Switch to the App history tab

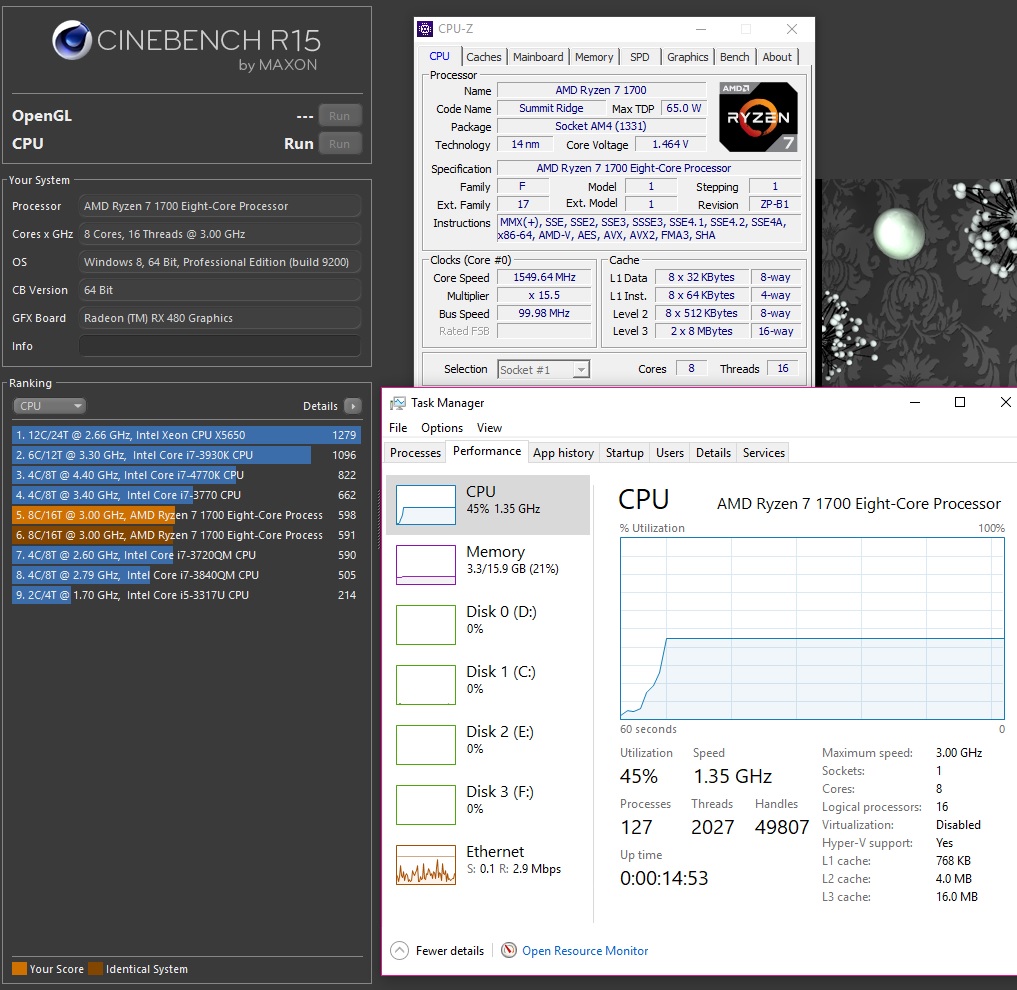click(564, 453)
